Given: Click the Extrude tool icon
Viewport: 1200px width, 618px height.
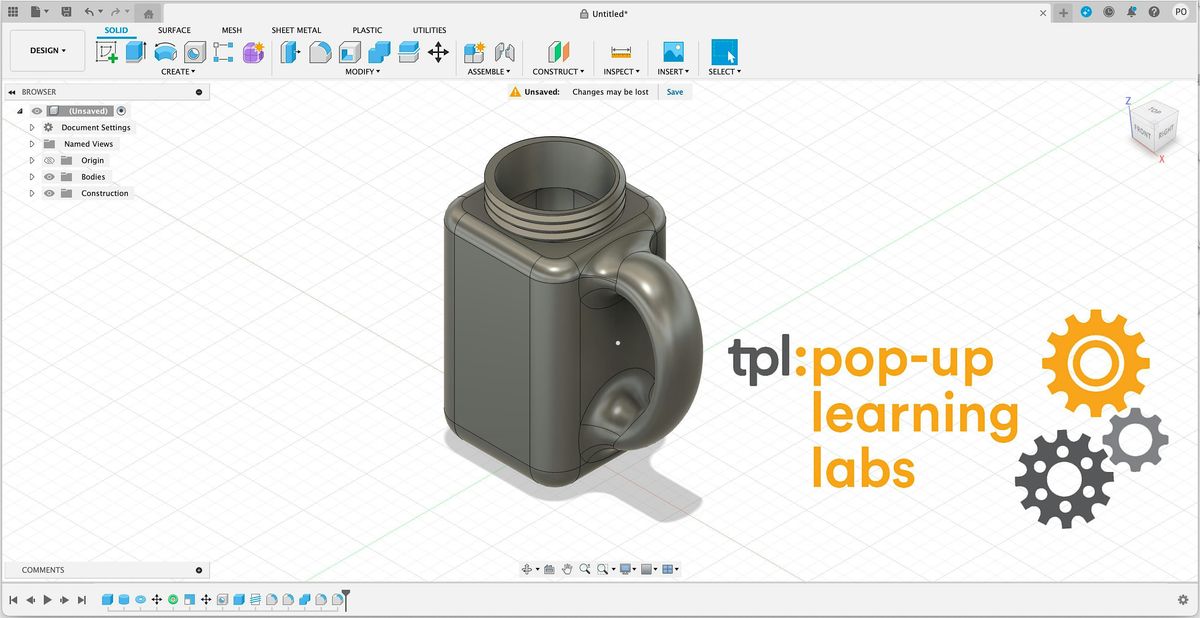Looking at the screenshot, I should (x=135, y=52).
